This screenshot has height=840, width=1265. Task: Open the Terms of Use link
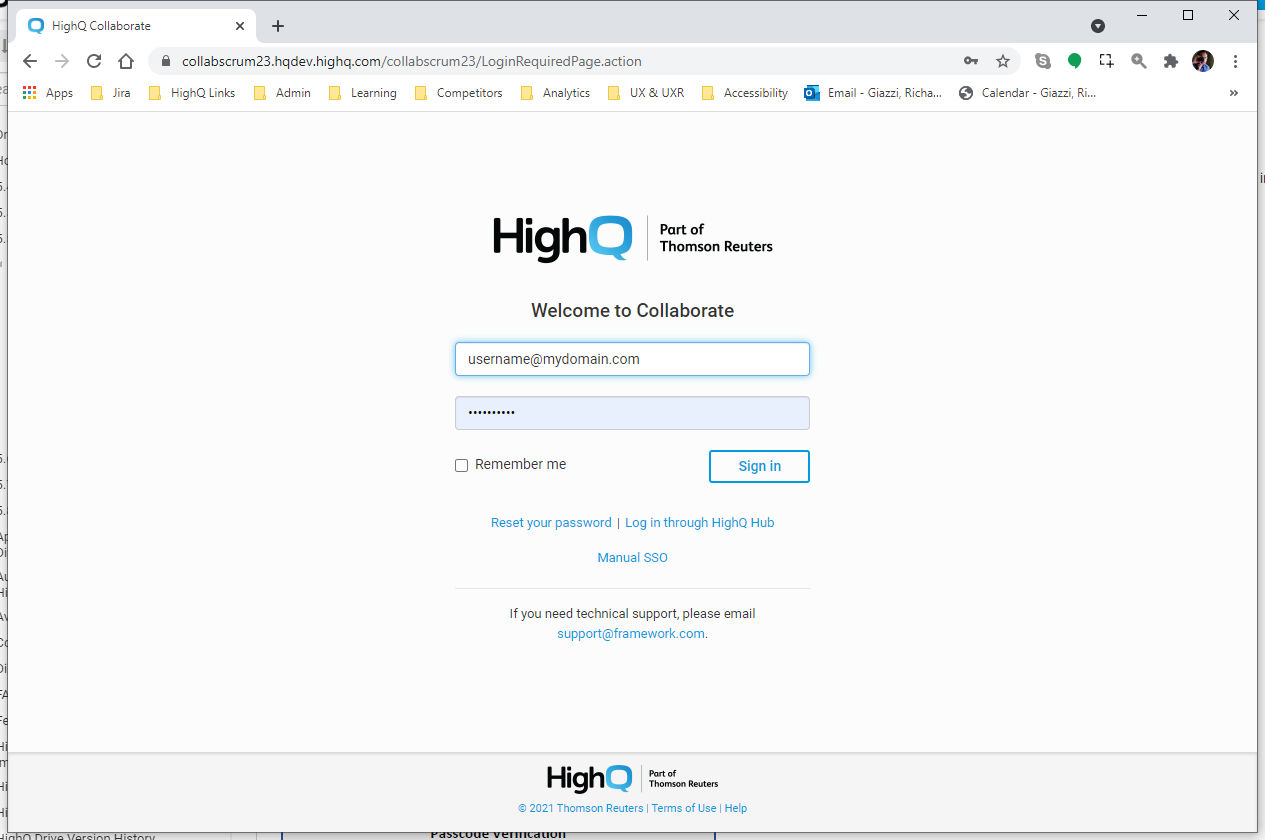(x=684, y=808)
